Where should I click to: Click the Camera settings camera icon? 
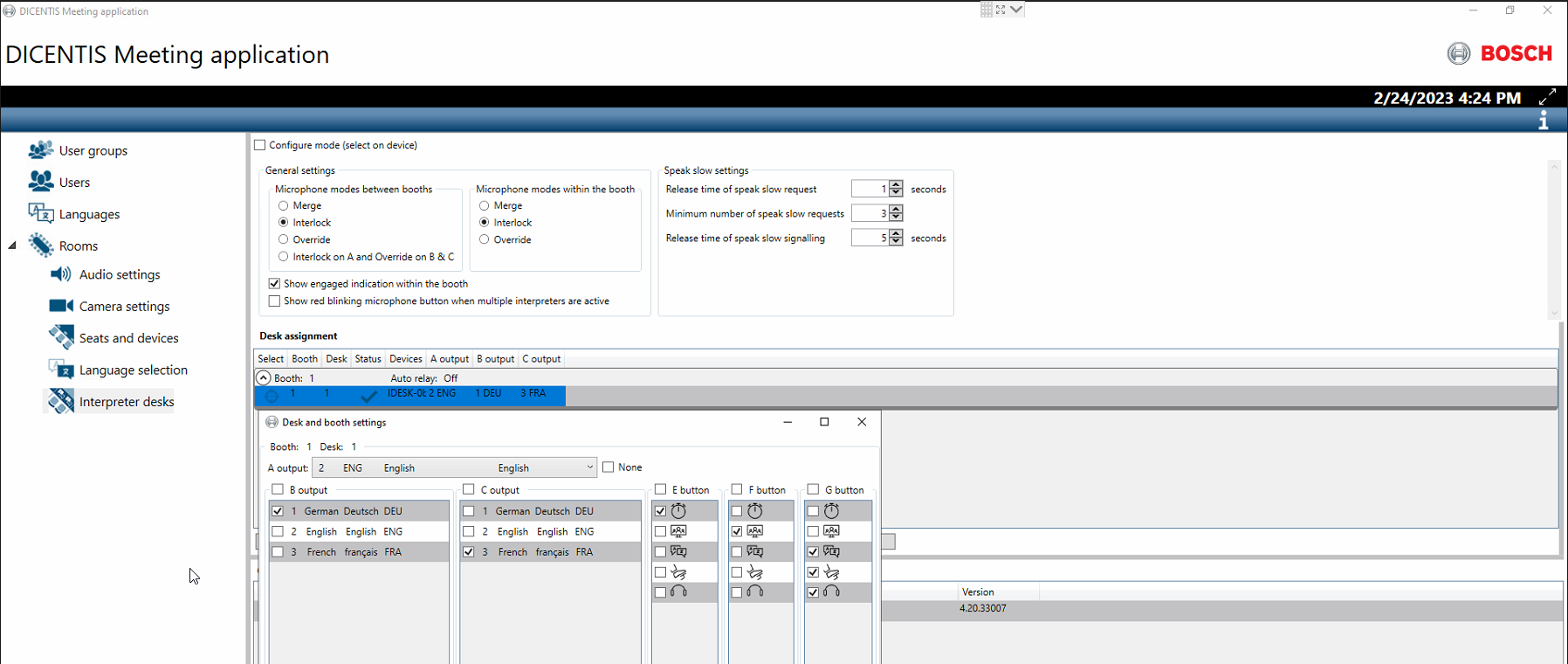tap(60, 306)
